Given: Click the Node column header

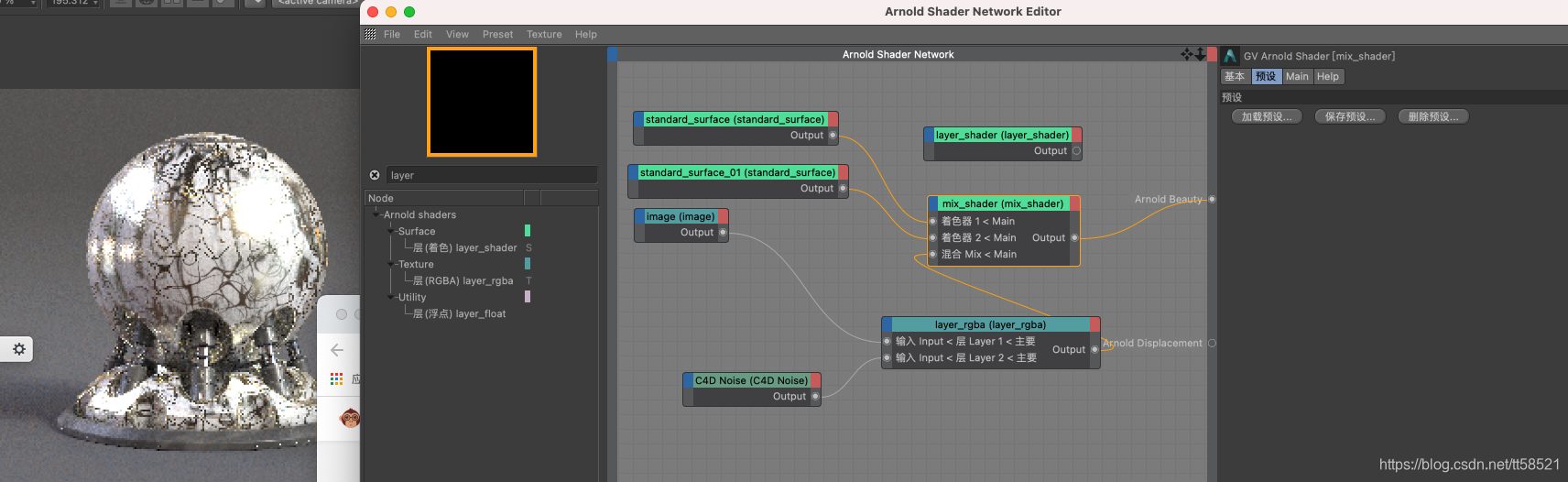Looking at the screenshot, I should click(x=444, y=198).
